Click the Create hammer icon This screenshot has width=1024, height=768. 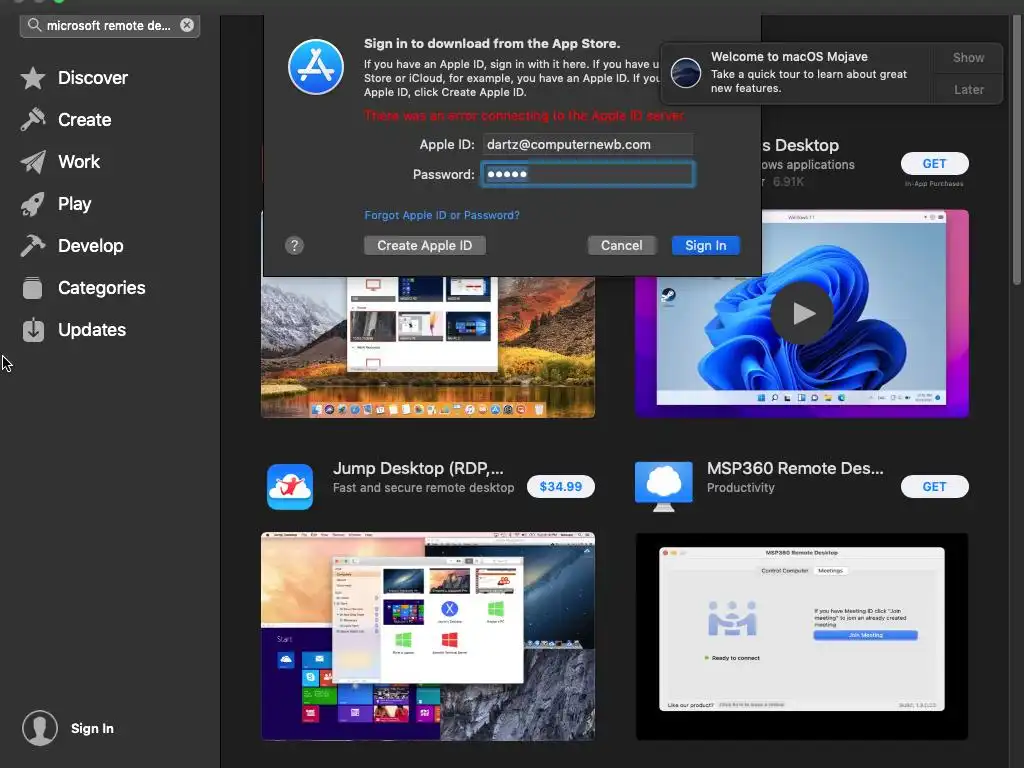tap(33, 120)
